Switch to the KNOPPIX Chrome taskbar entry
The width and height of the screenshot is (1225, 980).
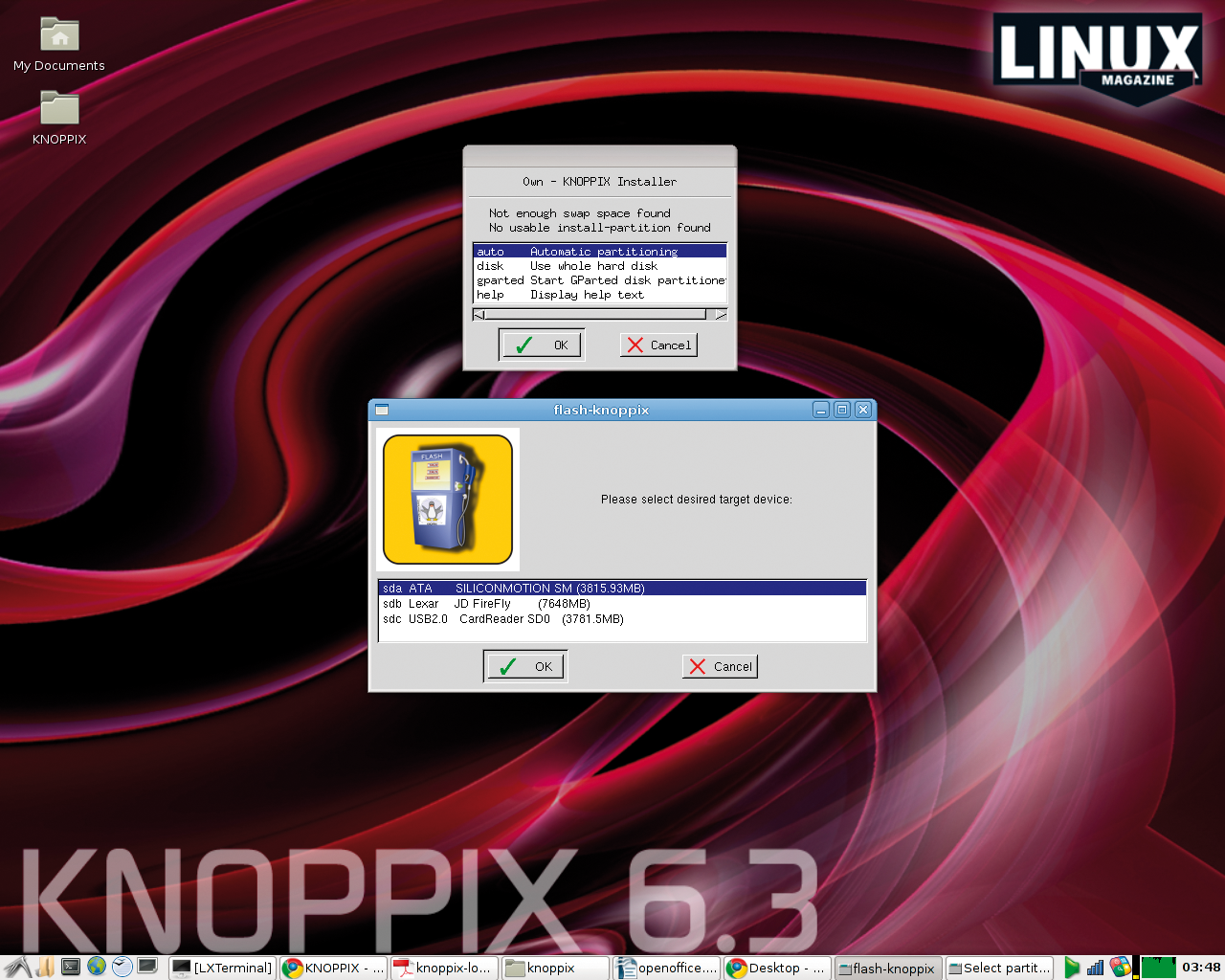coord(333,968)
